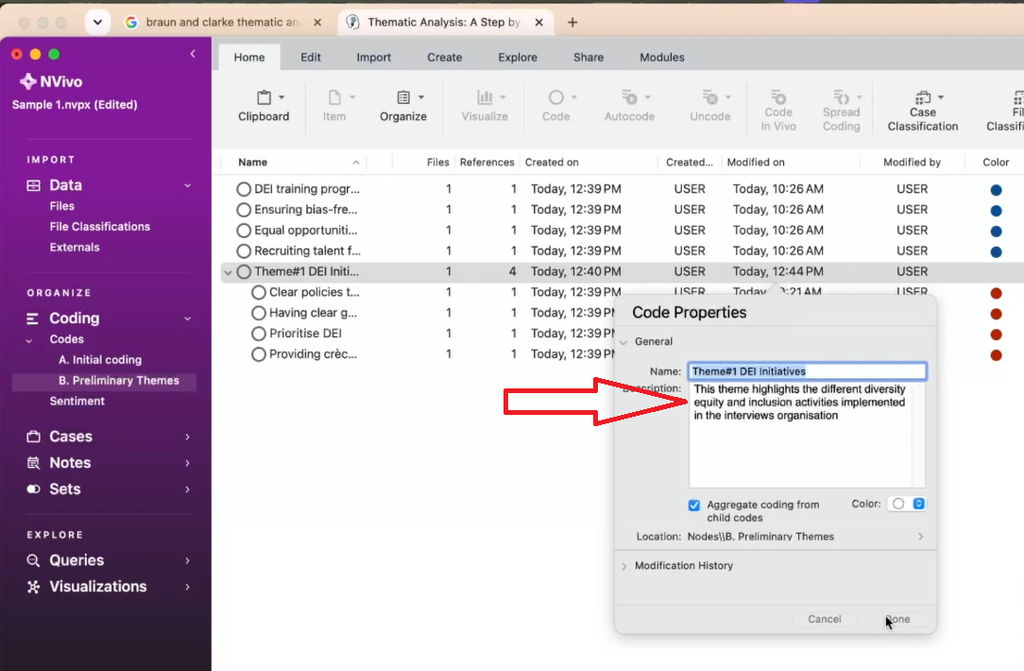Collapse the NVivo navigation sidebar
The height and width of the screenshot is (671, 1024).
[193, 54]
